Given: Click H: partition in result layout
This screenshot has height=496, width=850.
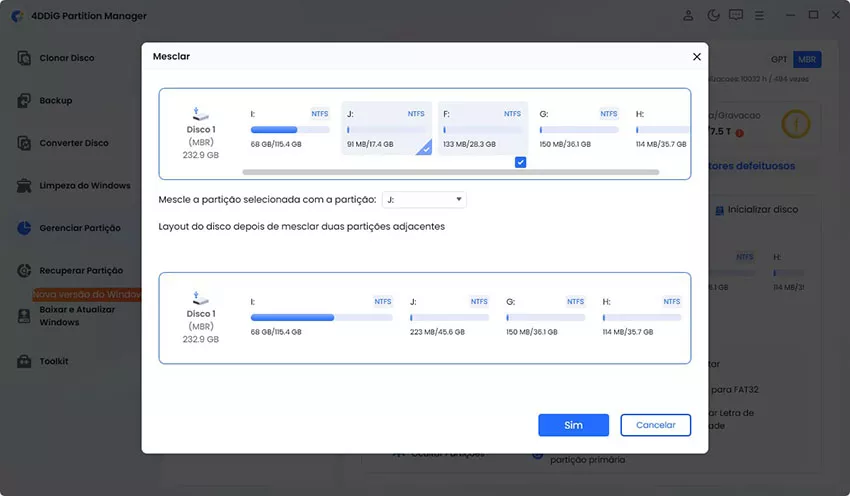Looking at the screenshot, I should 642,317.
